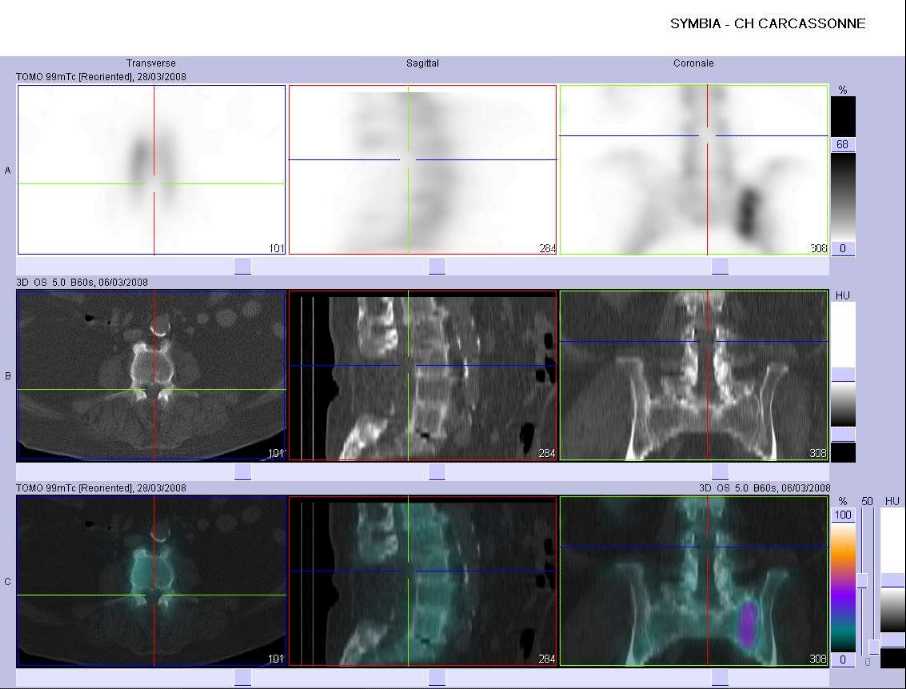Image resolution: width=906 pixels, height=689 pixels.
Task: Click the lower value 0 on row C color scale
Action: (x=843, y=660)
